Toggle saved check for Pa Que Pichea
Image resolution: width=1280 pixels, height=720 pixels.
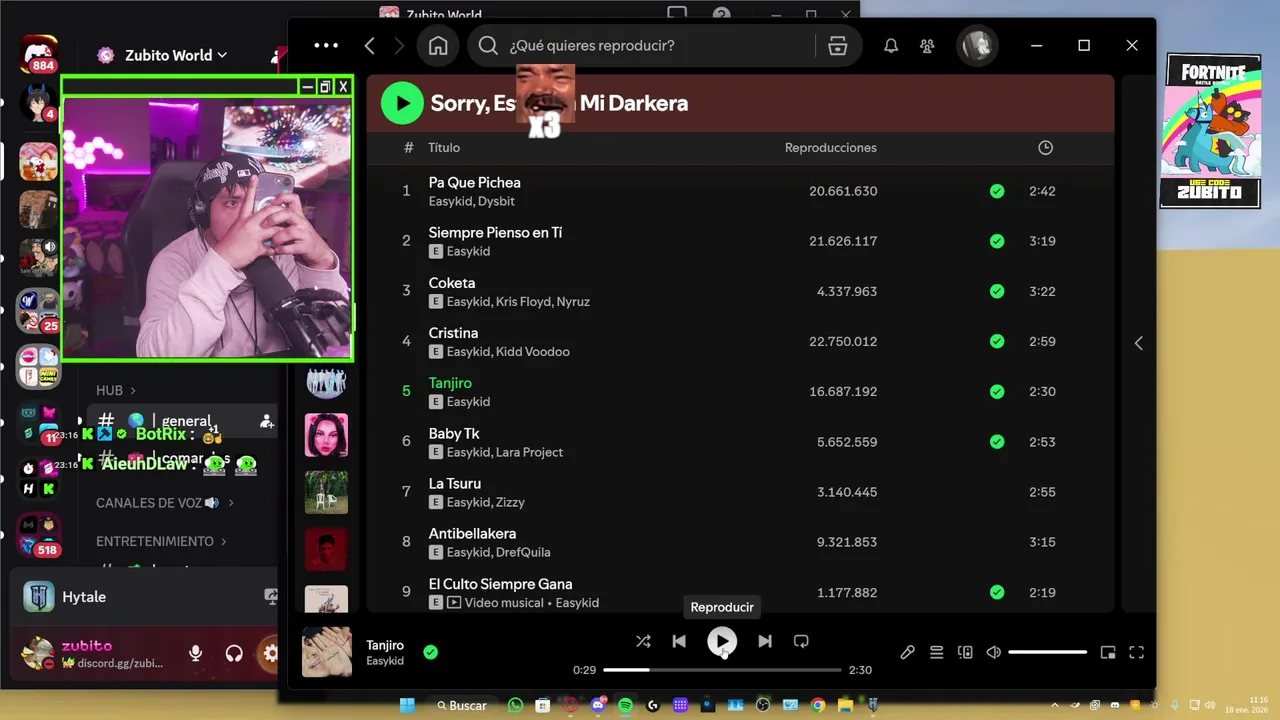(997, 191)
